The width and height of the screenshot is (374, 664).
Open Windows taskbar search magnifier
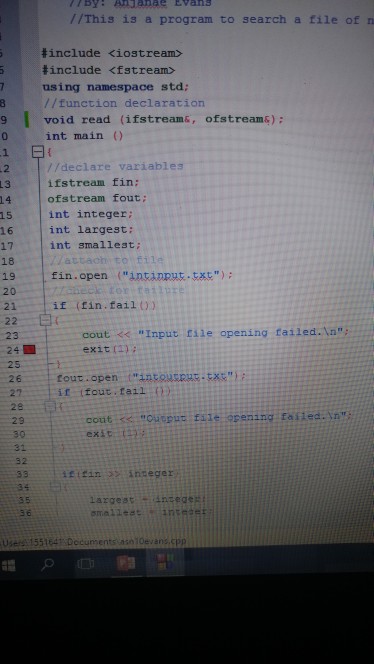pos(49,564)
